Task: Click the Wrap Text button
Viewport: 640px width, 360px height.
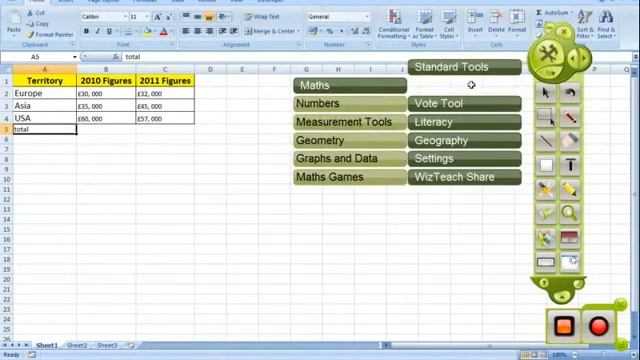Action: (x=262, y=17)
